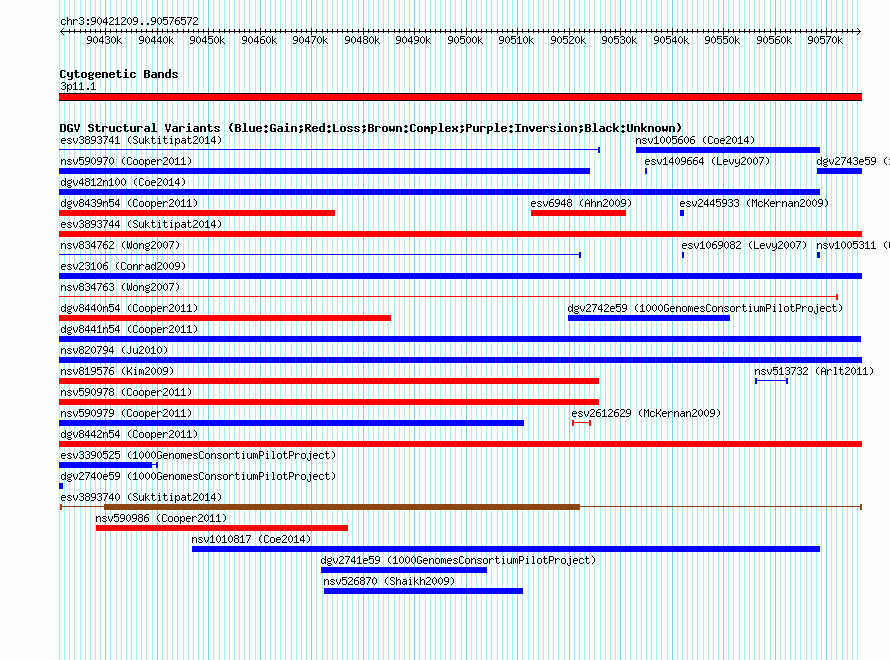
Task: Click the dgv2742e59 blue gain bar
Action: [x=649, y=318]
